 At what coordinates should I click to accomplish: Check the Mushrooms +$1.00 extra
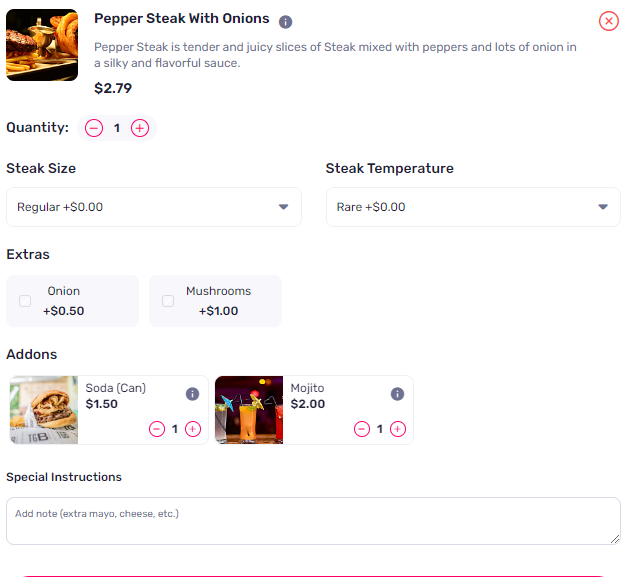168,301
